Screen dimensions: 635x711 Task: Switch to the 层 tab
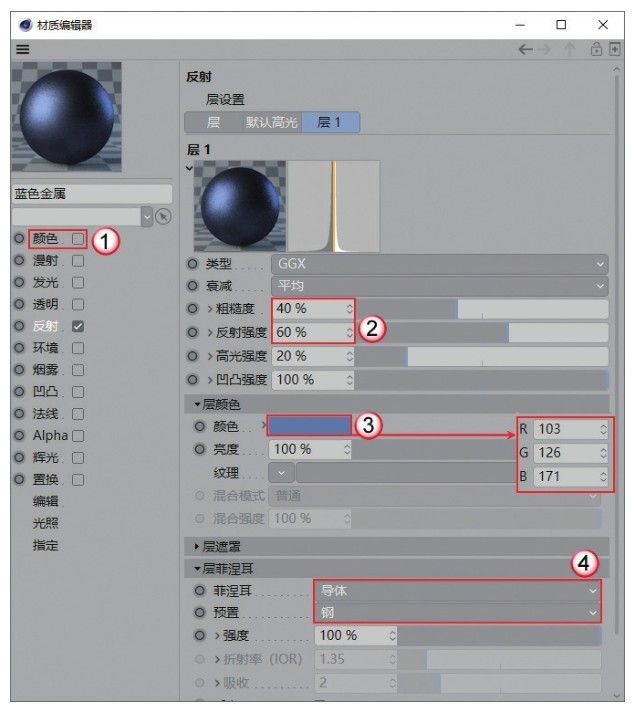(213, 122)
